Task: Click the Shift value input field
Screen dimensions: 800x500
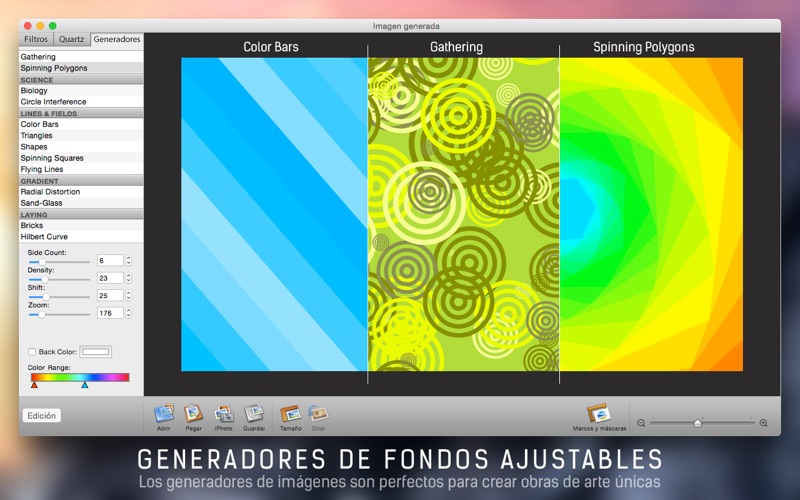Action: [x=110, y=295]
